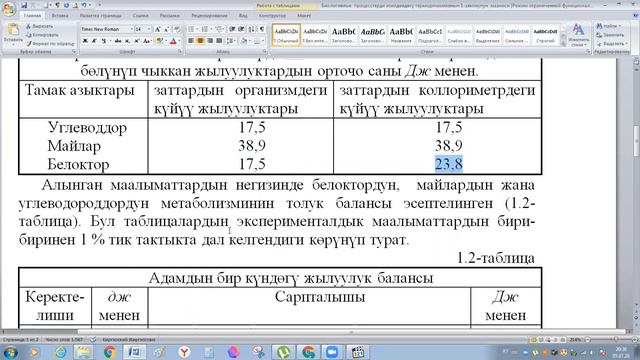Apply text highlight color
Viewport: 640px width, 360px height.
coord(160,41)
